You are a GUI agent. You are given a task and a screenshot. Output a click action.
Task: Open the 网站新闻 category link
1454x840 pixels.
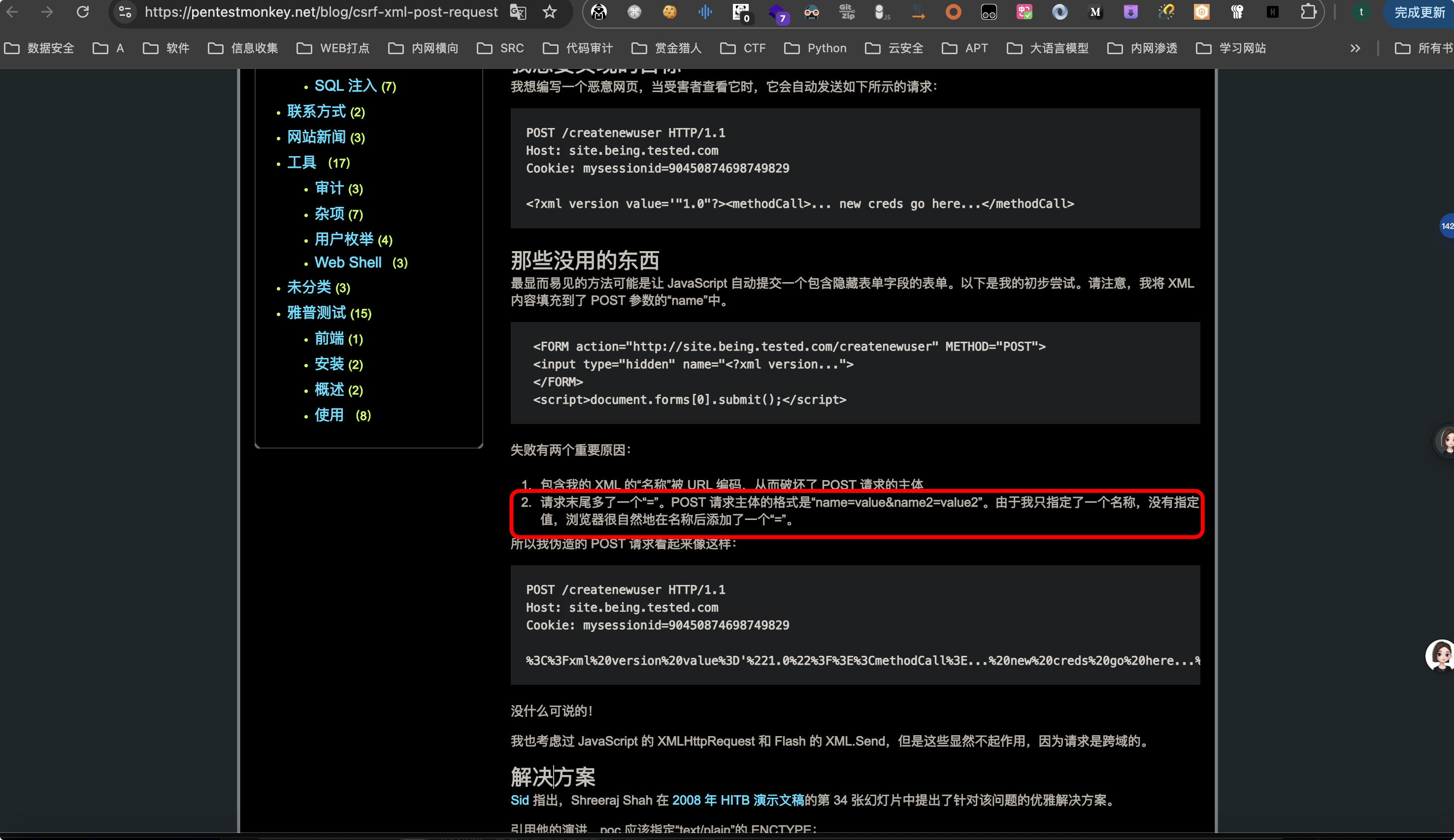point(316,137)
